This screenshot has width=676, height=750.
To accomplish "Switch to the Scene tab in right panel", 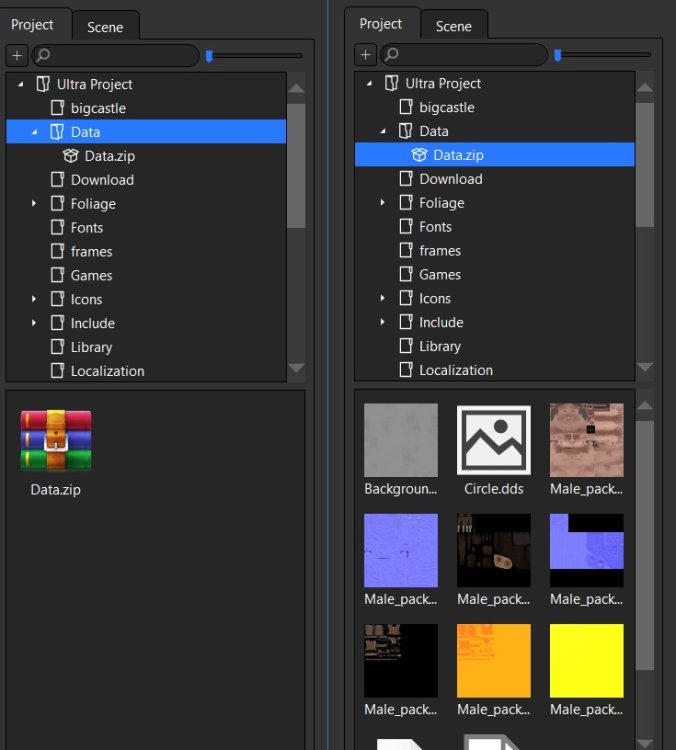I will click(453, 26).
